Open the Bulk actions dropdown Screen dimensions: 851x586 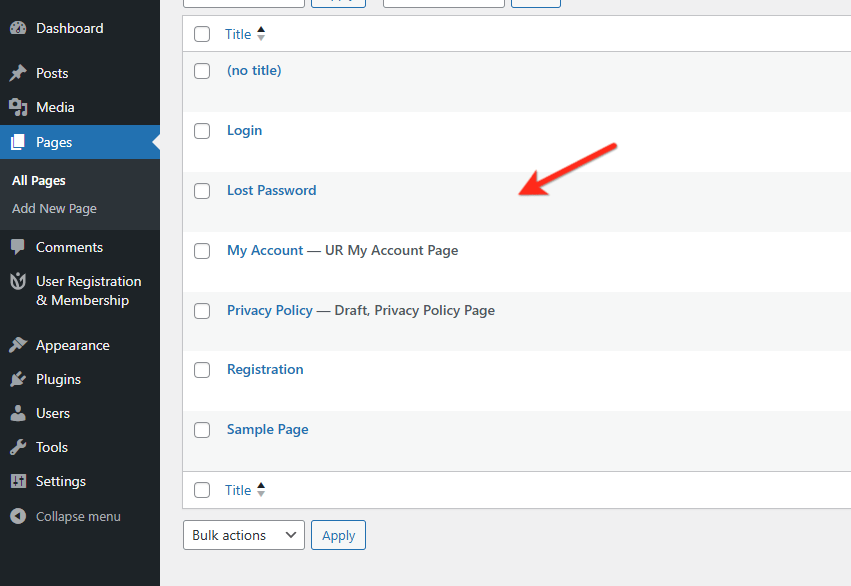[243, 534]
